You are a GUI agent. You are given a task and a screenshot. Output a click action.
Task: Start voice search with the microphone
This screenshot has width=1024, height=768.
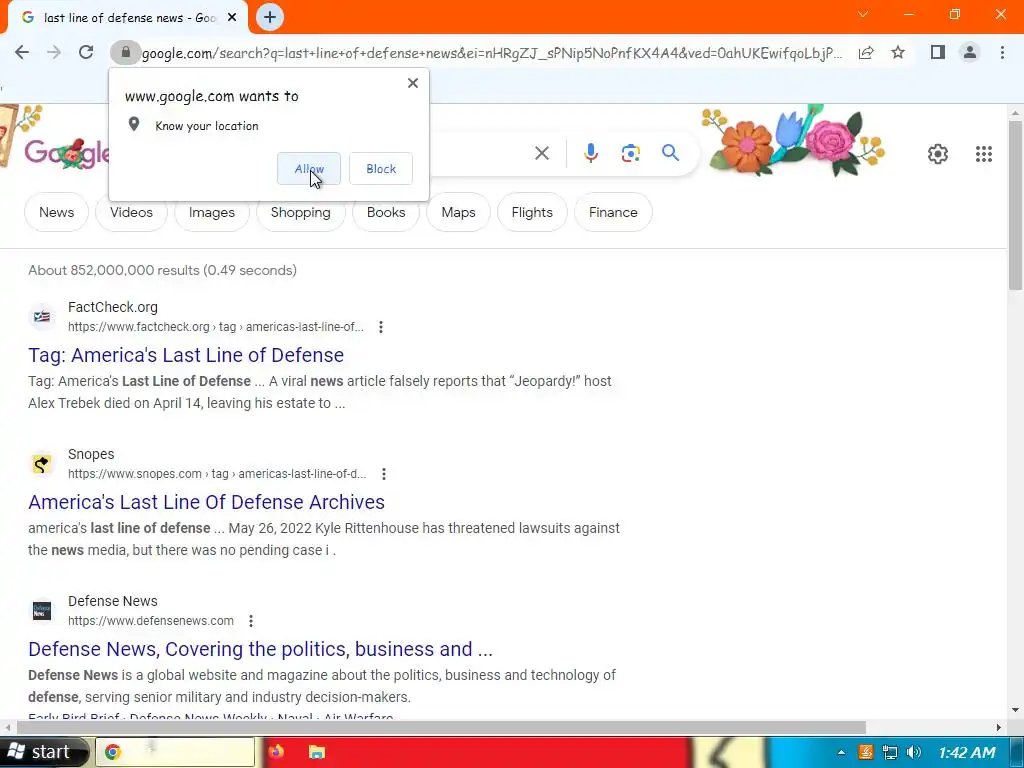(590, 153)
